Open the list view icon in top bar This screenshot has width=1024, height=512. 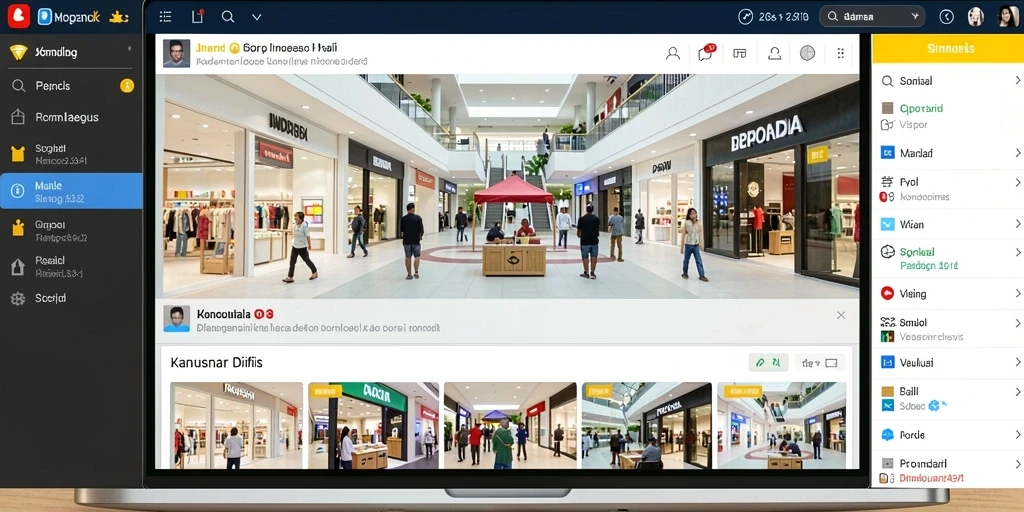[x=166, y=17]
